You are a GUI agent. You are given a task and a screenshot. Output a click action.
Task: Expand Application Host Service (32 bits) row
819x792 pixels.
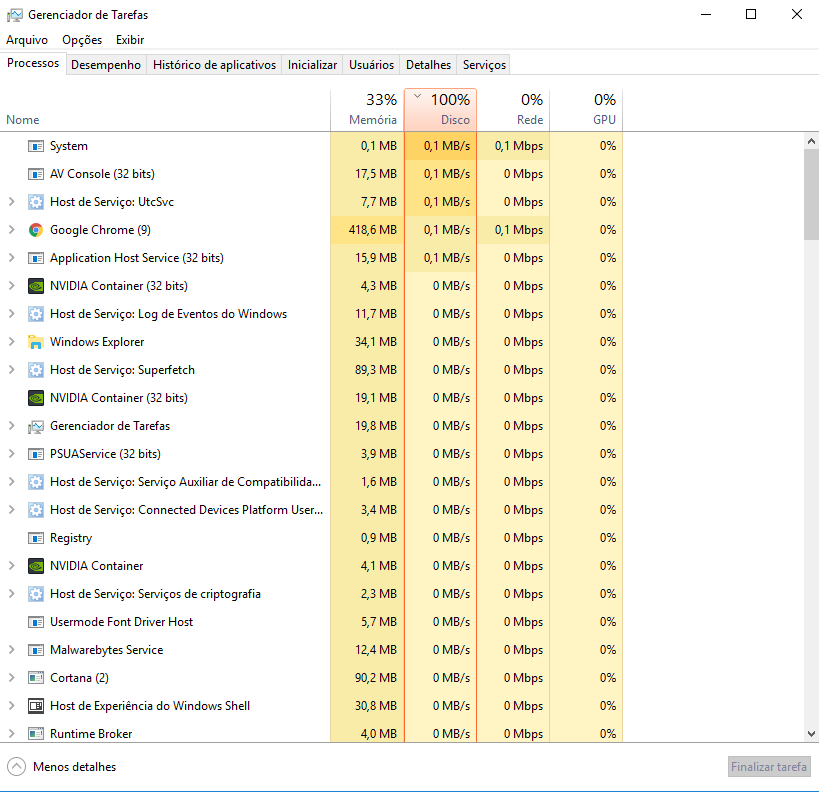coord(11,258)
